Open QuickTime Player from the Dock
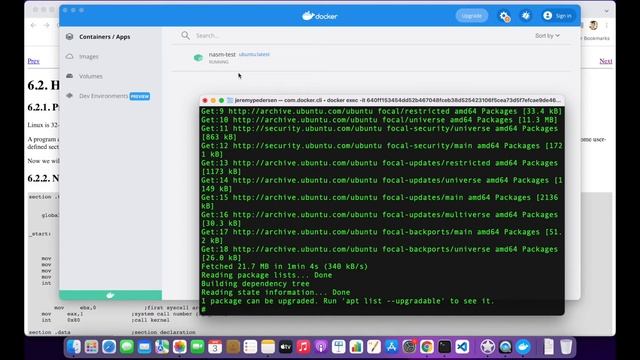 coord(505,347)
